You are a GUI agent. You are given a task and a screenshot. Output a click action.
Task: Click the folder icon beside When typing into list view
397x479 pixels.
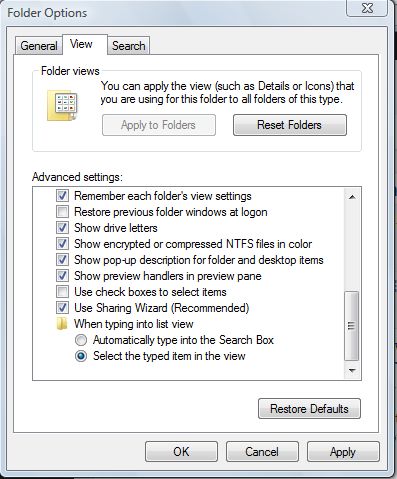tap(62, 324)
